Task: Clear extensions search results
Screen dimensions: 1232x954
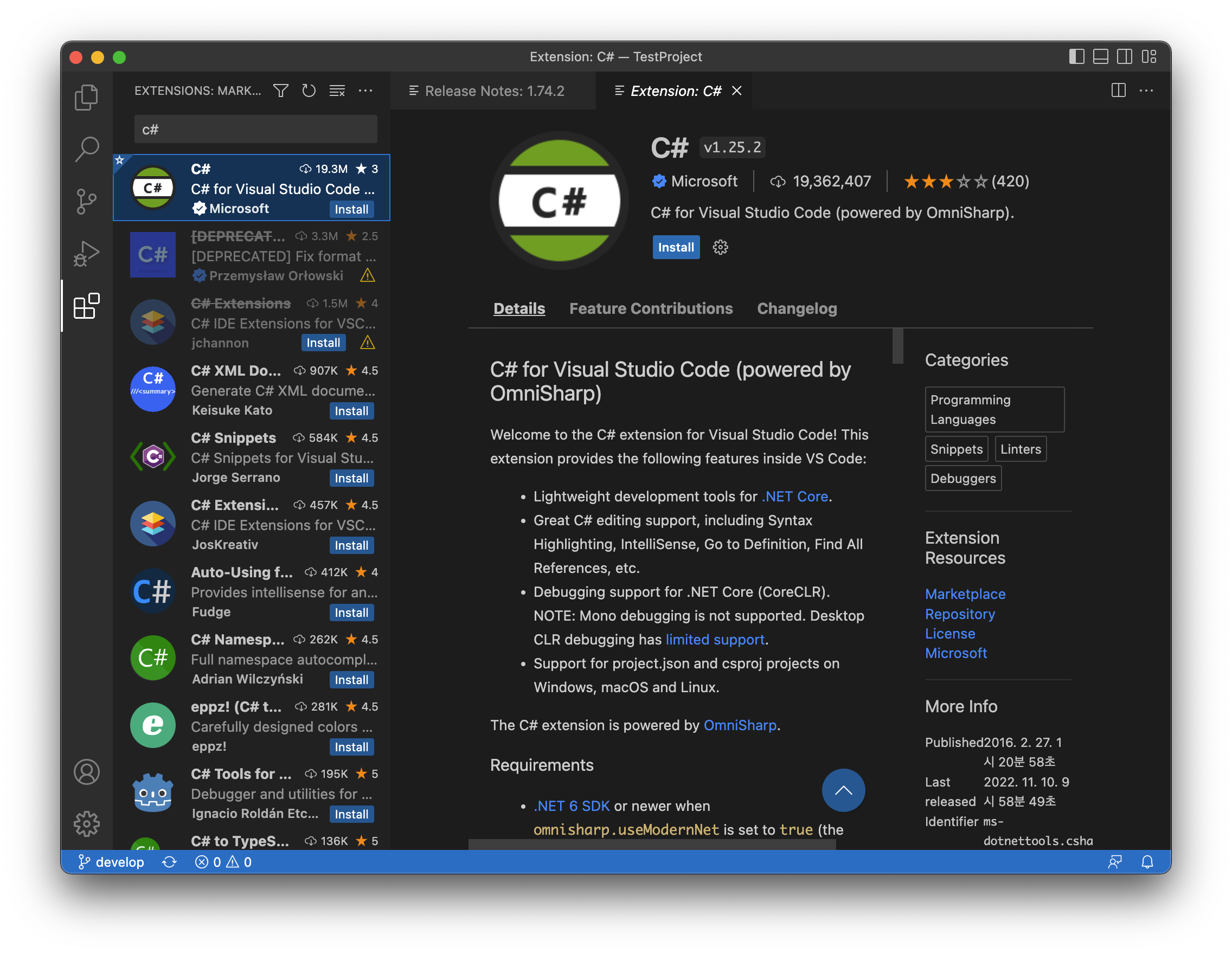Action: 337,91
